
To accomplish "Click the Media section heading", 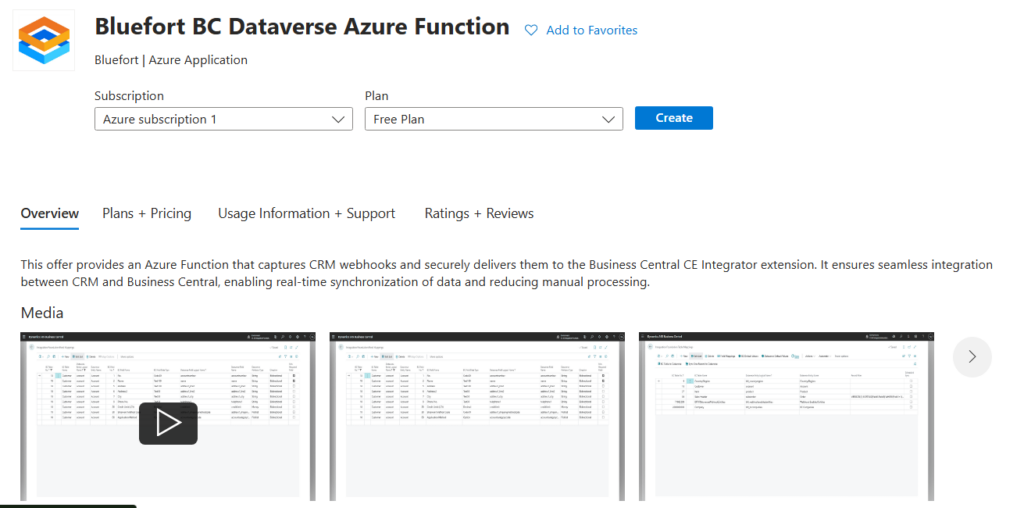I will (42, 313).
